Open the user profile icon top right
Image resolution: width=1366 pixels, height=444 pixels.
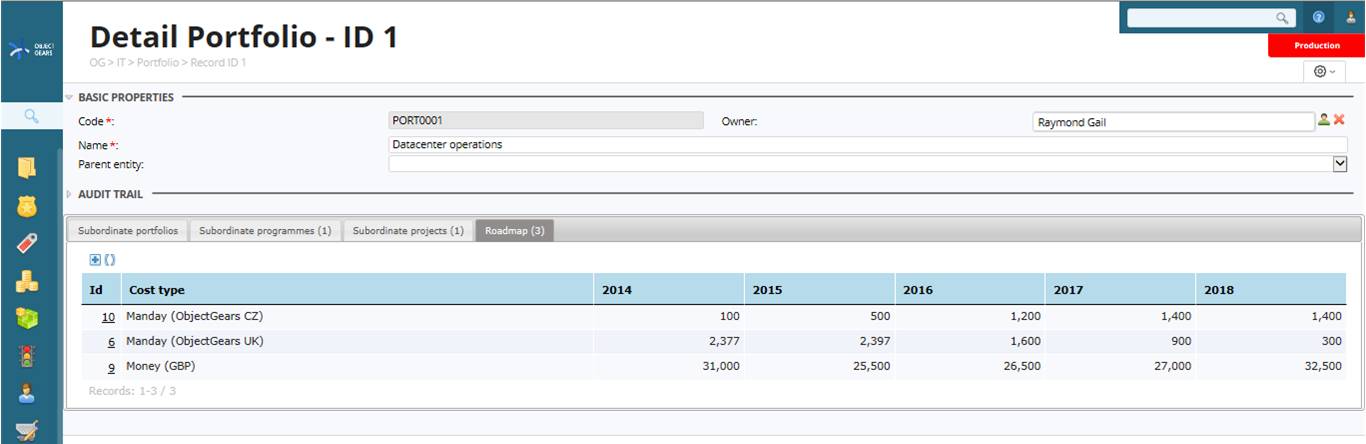1350,17
